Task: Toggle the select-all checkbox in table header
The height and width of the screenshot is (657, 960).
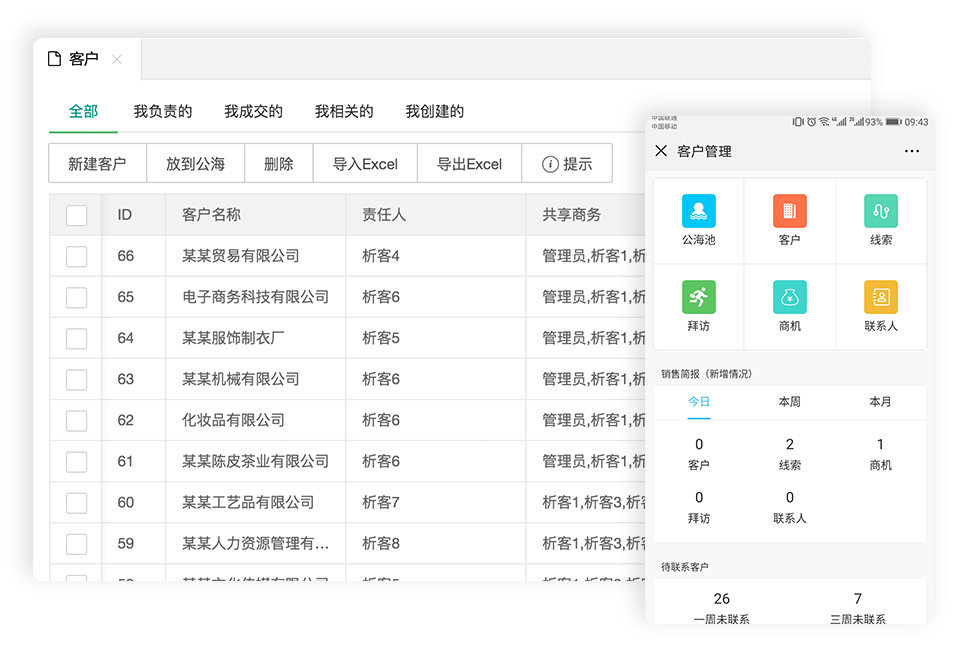Action: [x=76, y=215]
